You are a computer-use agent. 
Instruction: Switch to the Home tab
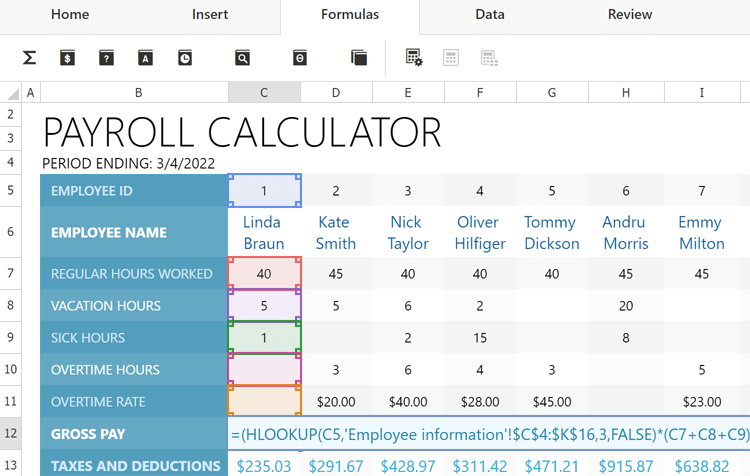click(70, 15)
